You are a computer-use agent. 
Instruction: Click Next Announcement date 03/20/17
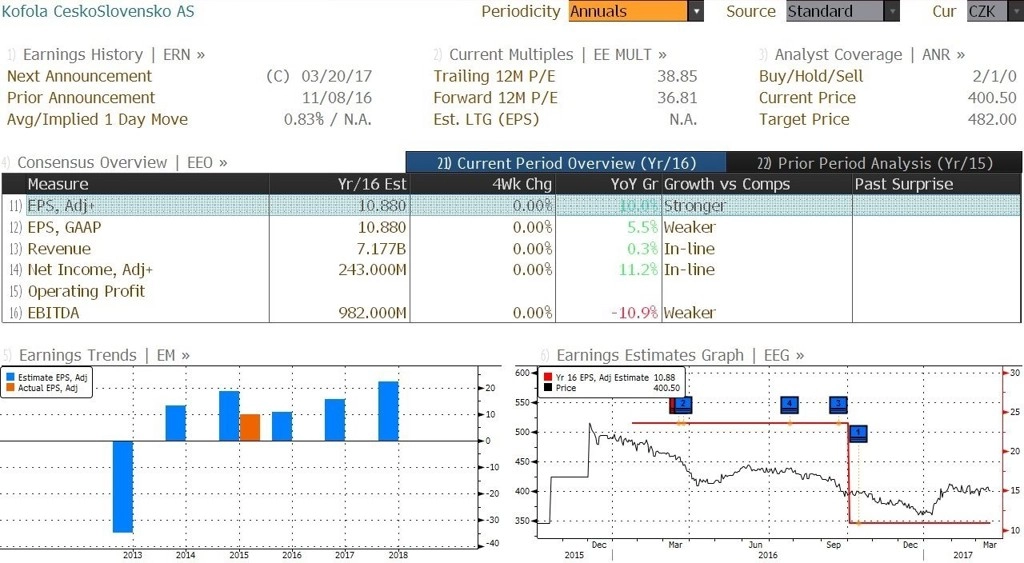pos(336,76)
